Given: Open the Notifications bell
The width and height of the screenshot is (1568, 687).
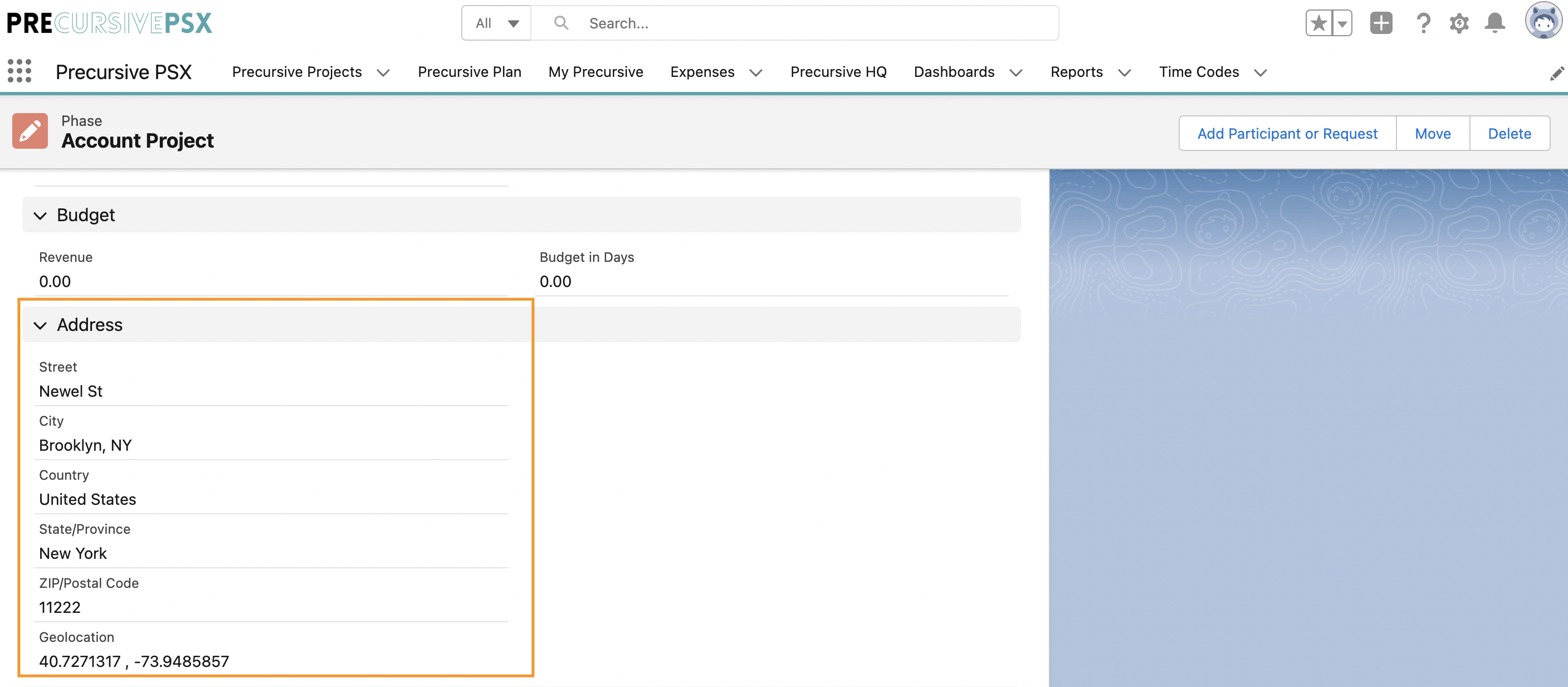Looking at the screenshot, I should [x=1494, y=23].
